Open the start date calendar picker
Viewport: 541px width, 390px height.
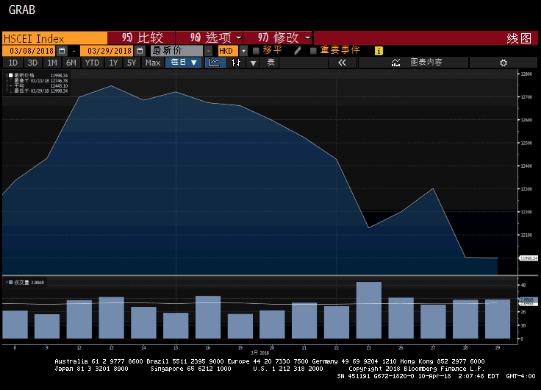point(62,51)
